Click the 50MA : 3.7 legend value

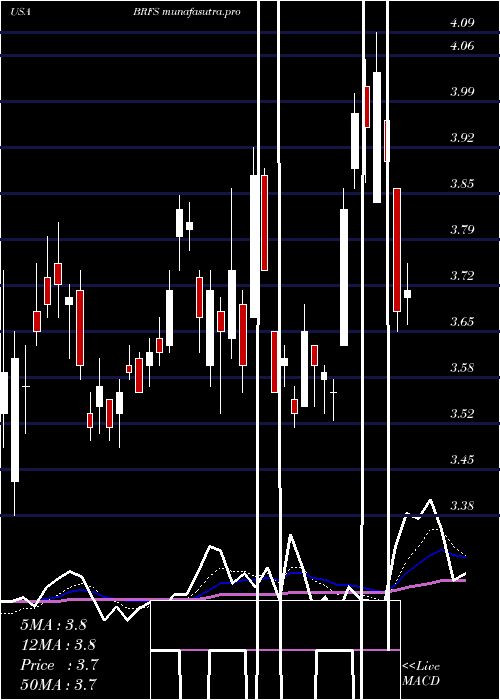coord(58,684)
